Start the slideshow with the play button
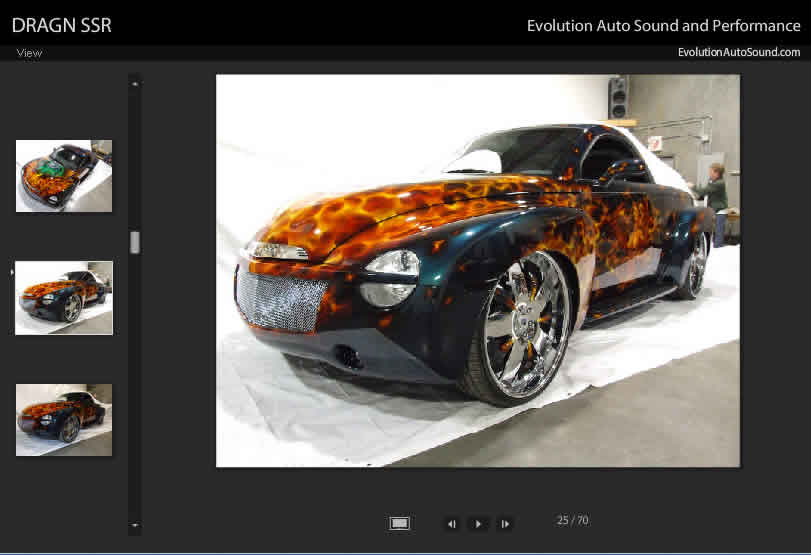811x555 pixels. tap(478, 523)
